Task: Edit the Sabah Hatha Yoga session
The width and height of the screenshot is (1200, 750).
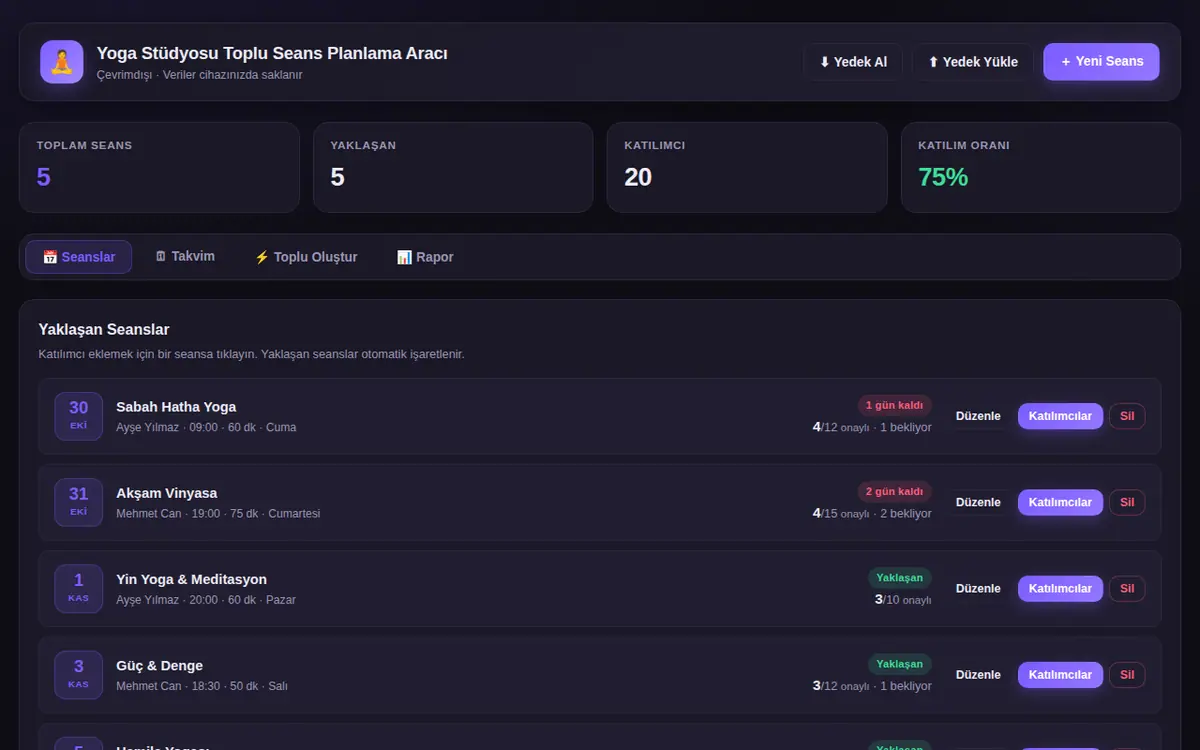Action: tap(978, 416)
